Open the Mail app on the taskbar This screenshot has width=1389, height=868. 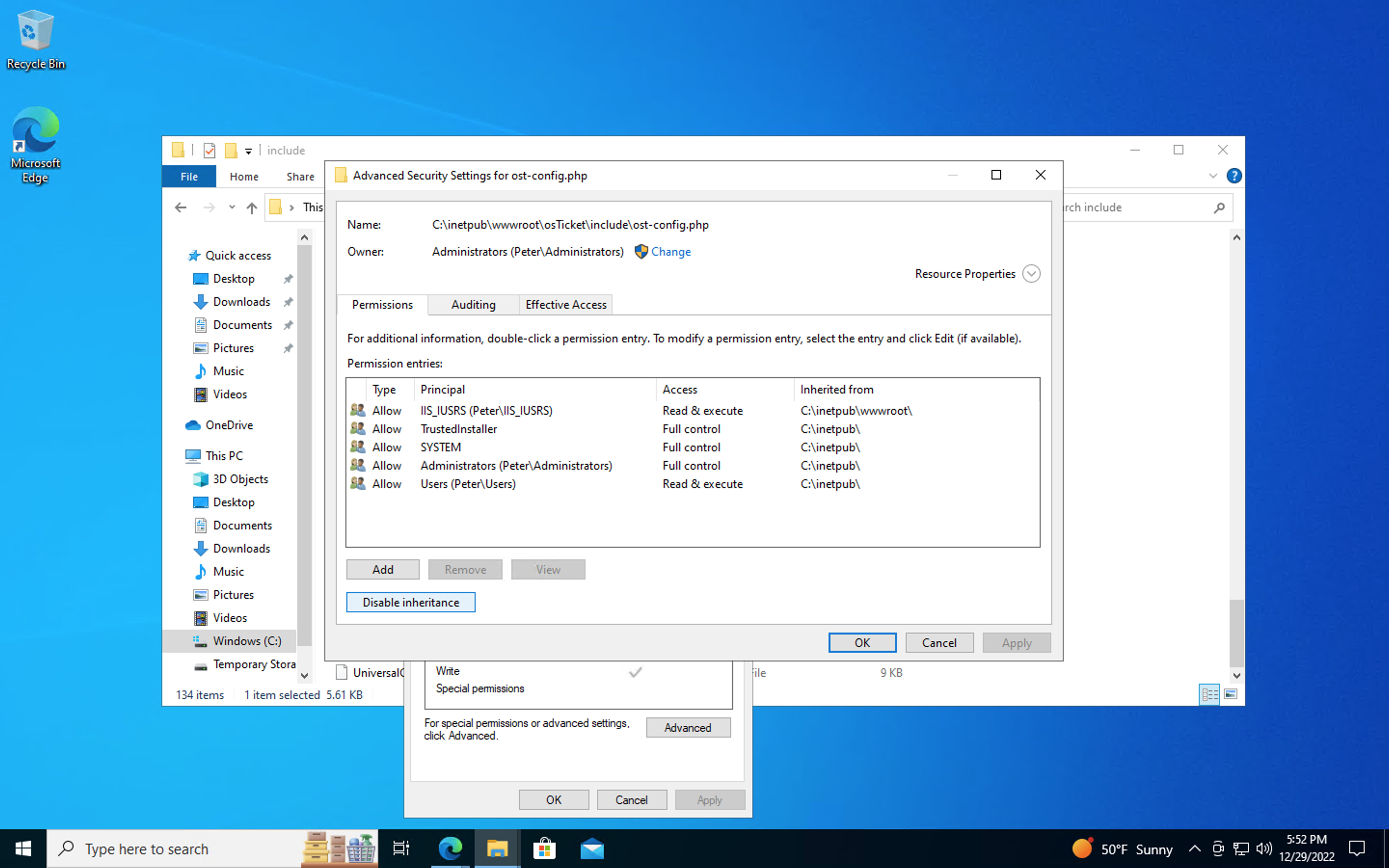(x=592, y=849)
